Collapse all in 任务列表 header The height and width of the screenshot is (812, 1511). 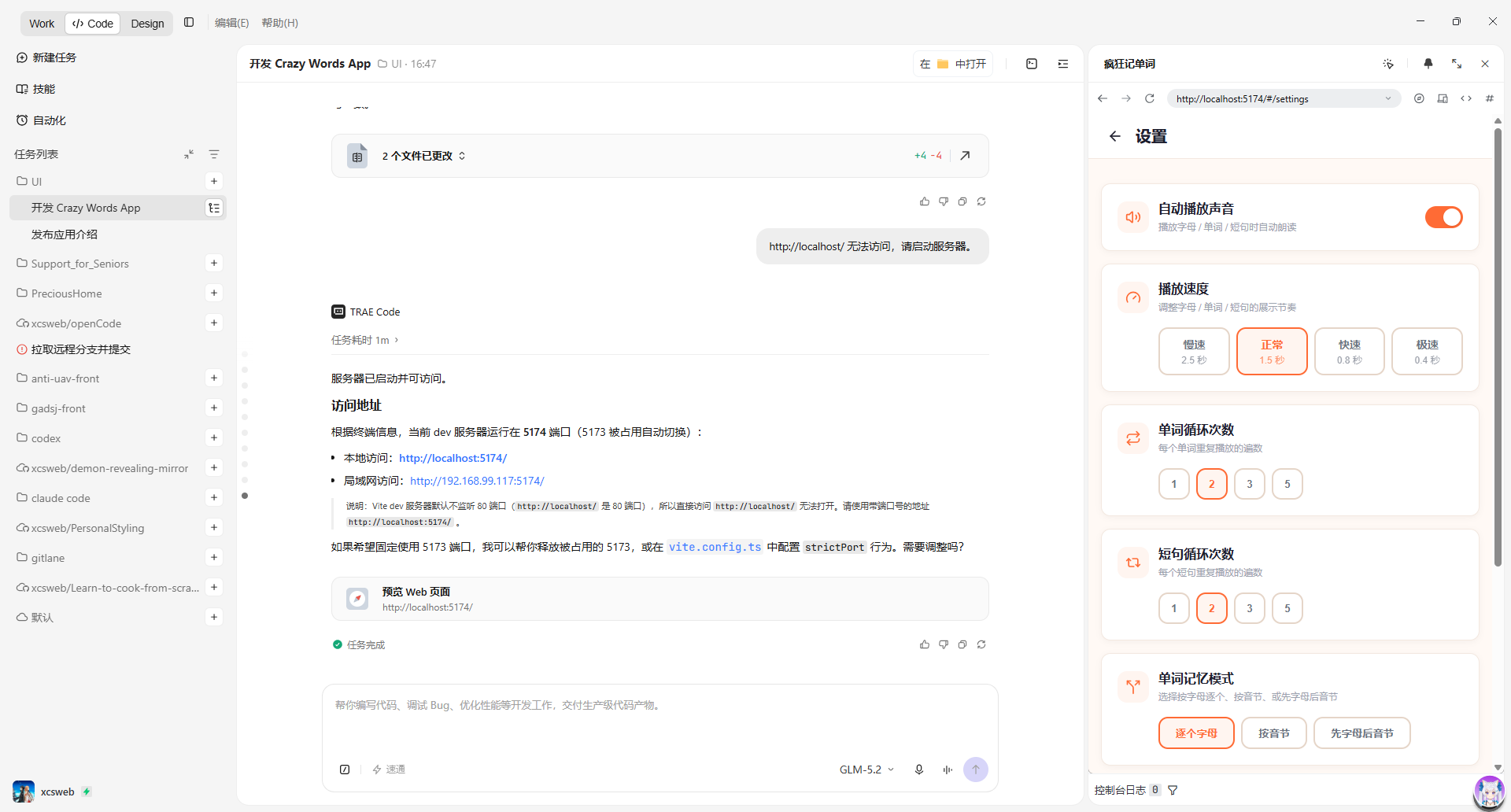pos(189,154)
